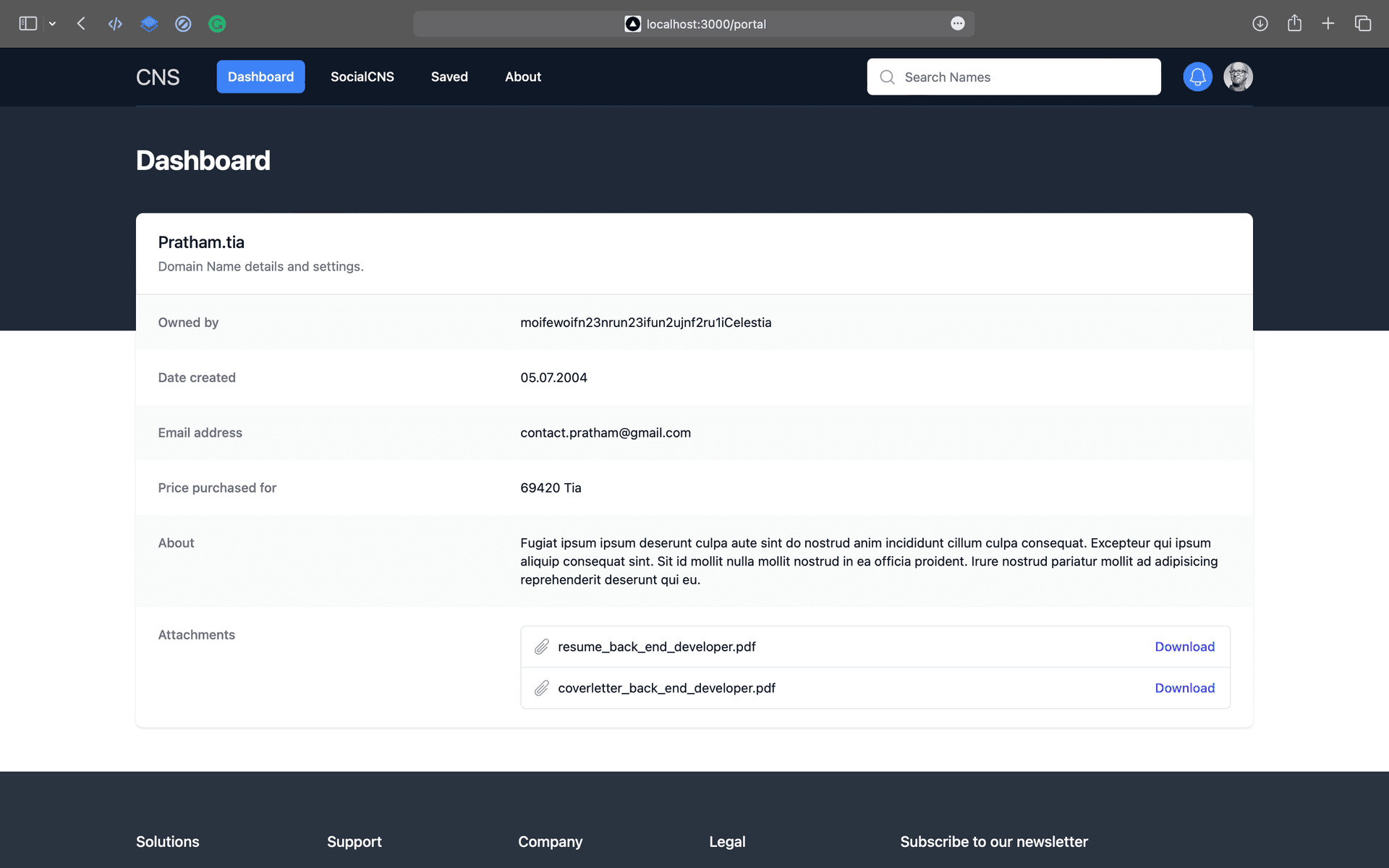Open the Downloads icon in the toolbar
The image size is (1389, 868).
pyautogui.click(x=1260, y=24)
